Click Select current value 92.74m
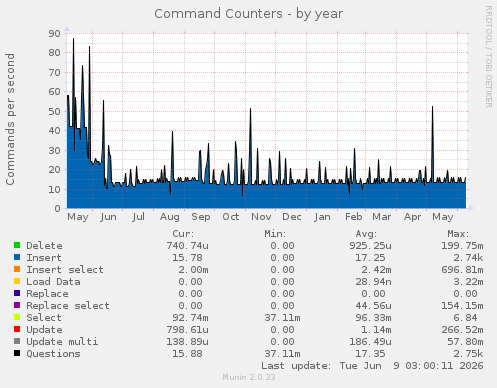The width and height of the screenshot is (497, 388). pos(190,318)
